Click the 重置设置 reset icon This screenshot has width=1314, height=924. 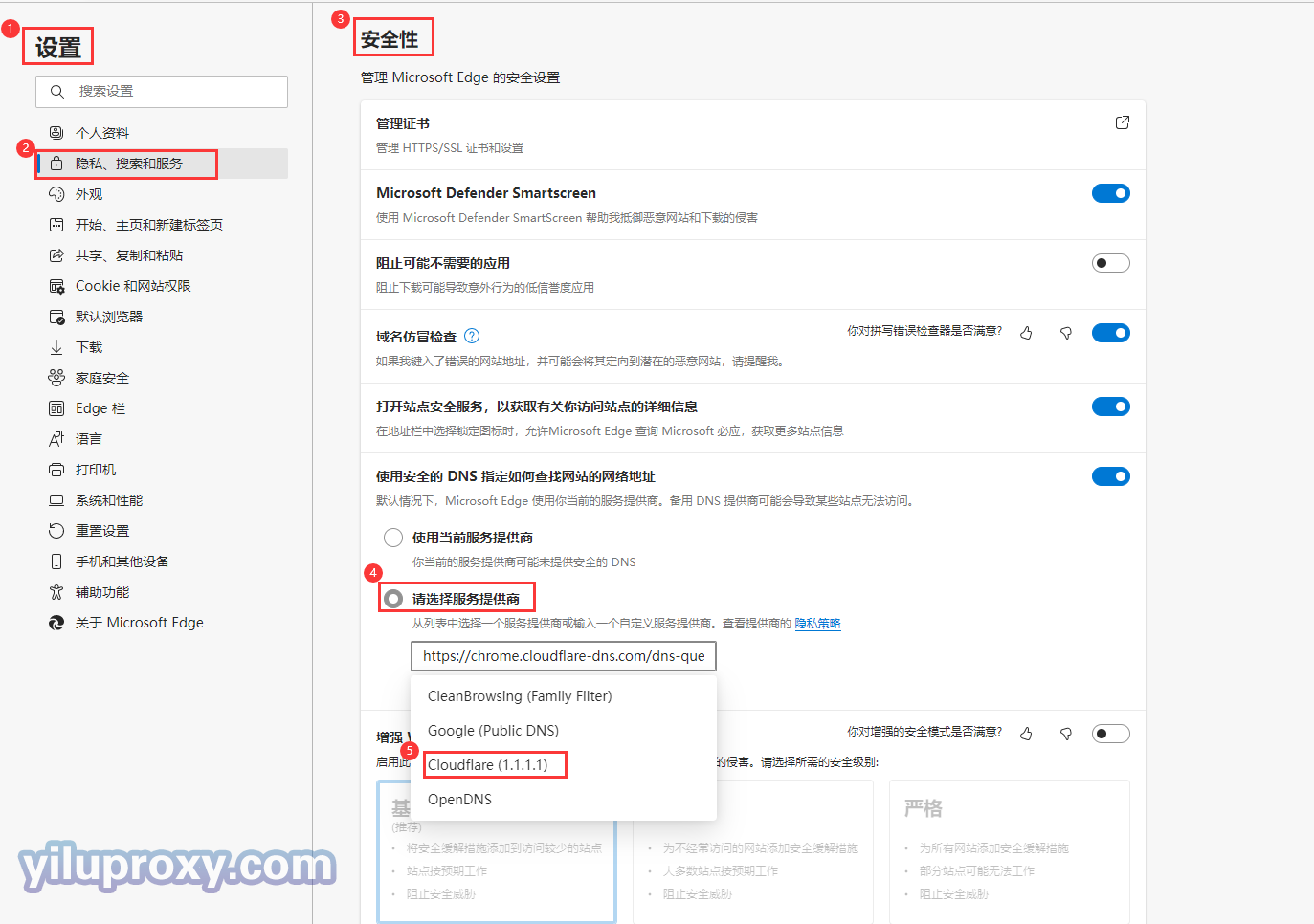click(x=56, y=531)
